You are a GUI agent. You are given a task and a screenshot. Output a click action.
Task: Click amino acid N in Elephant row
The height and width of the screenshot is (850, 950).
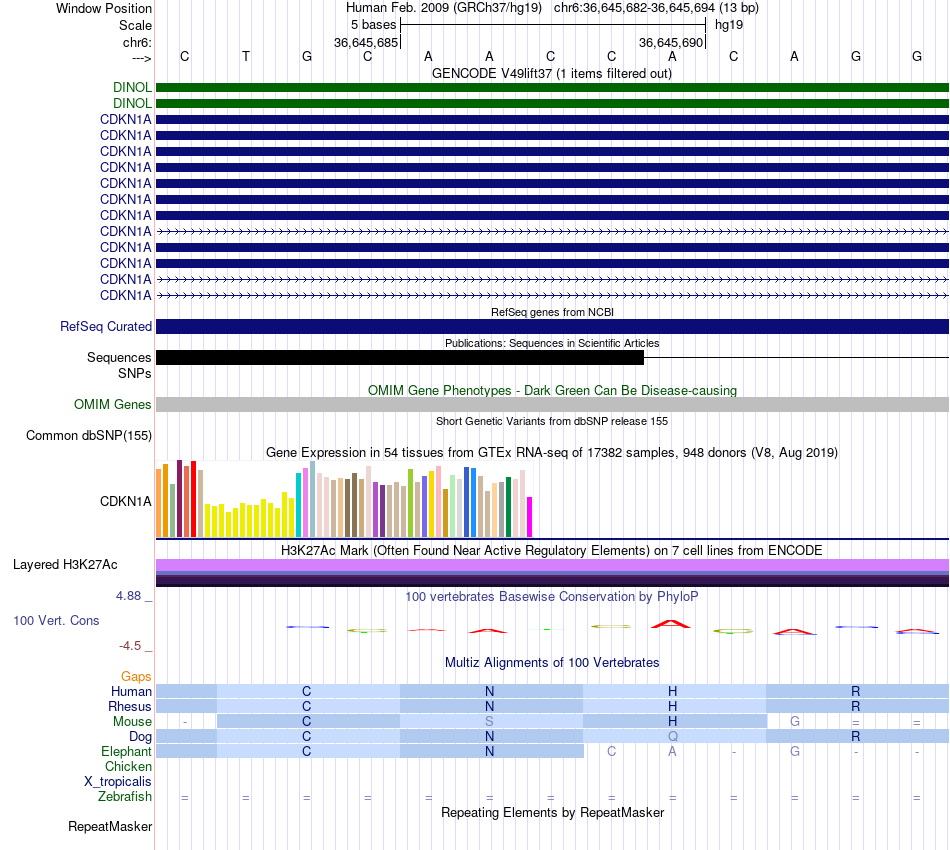click(x=490, y=751)
